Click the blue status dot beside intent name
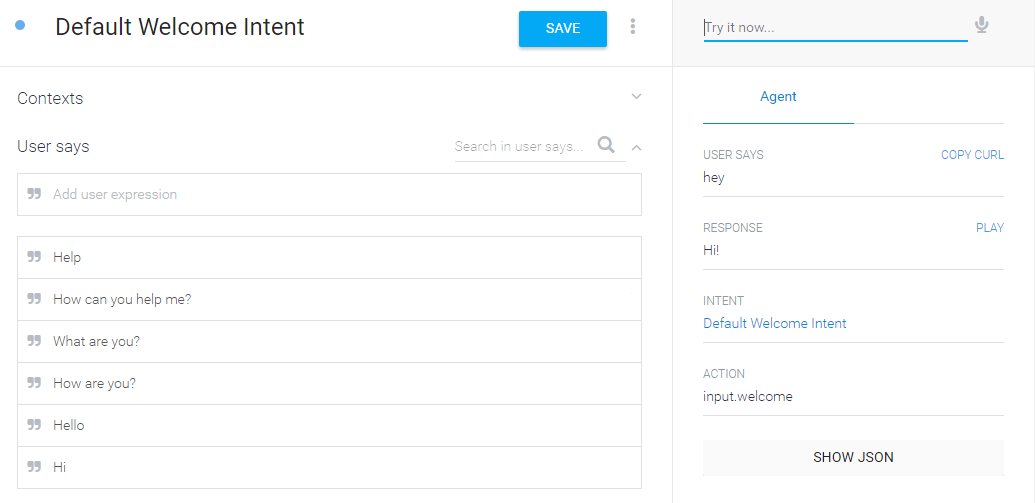1035x503 pixels. point(20,26)
